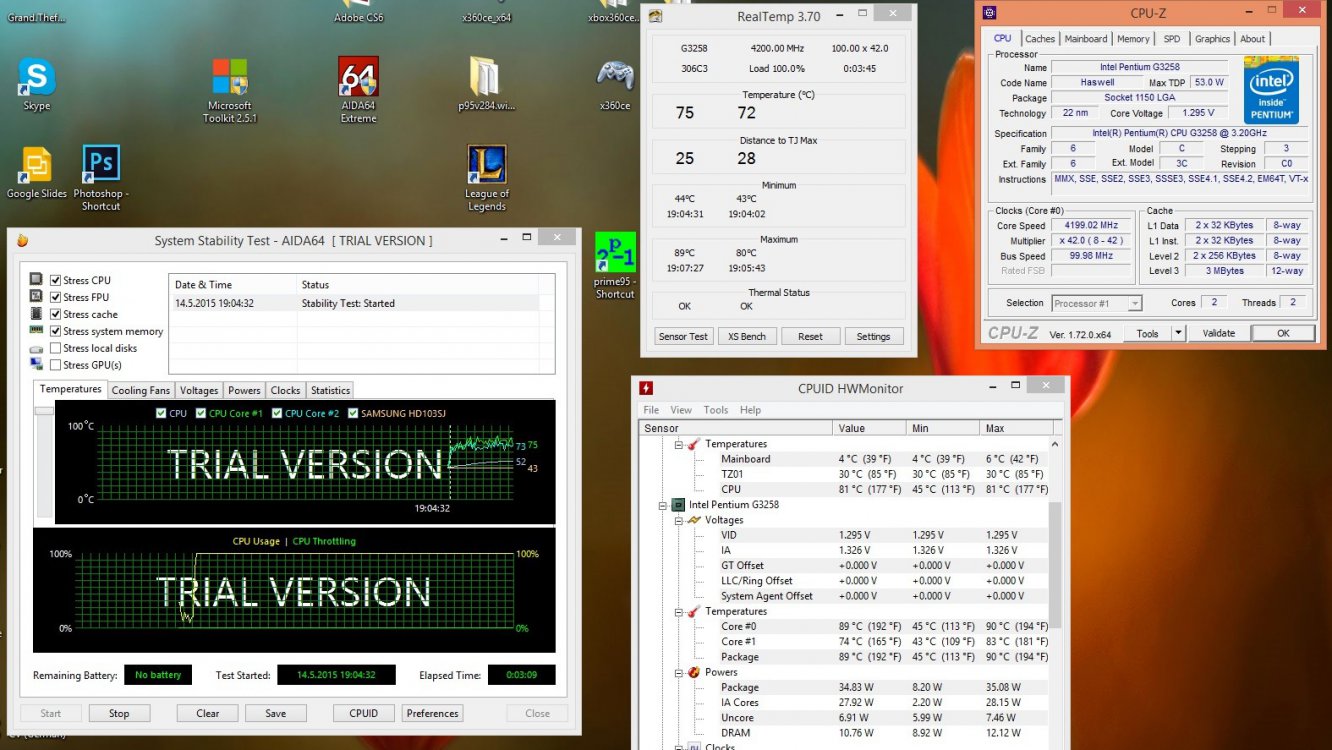
Task: Click the CPU-Z title bar chip icon
Action: coord(989,13)
